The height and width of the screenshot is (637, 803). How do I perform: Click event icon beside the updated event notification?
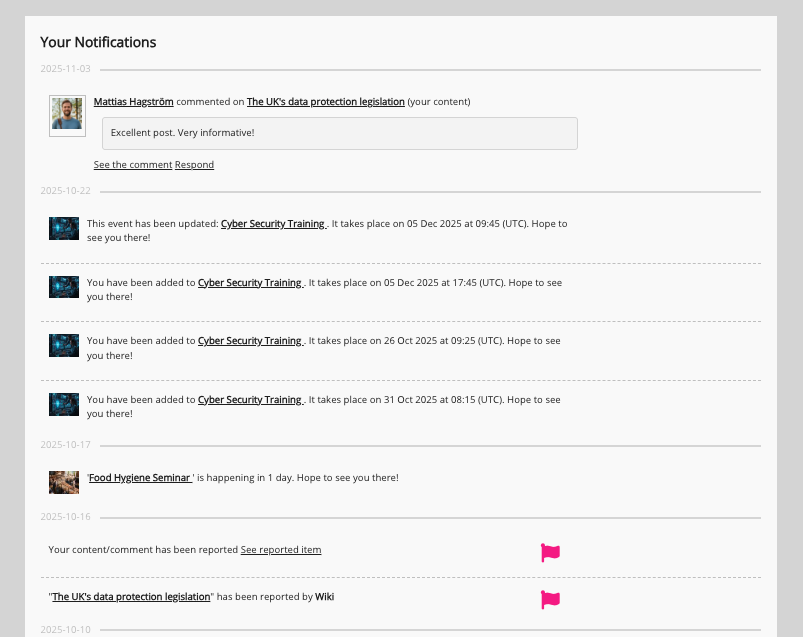[64, 228]
